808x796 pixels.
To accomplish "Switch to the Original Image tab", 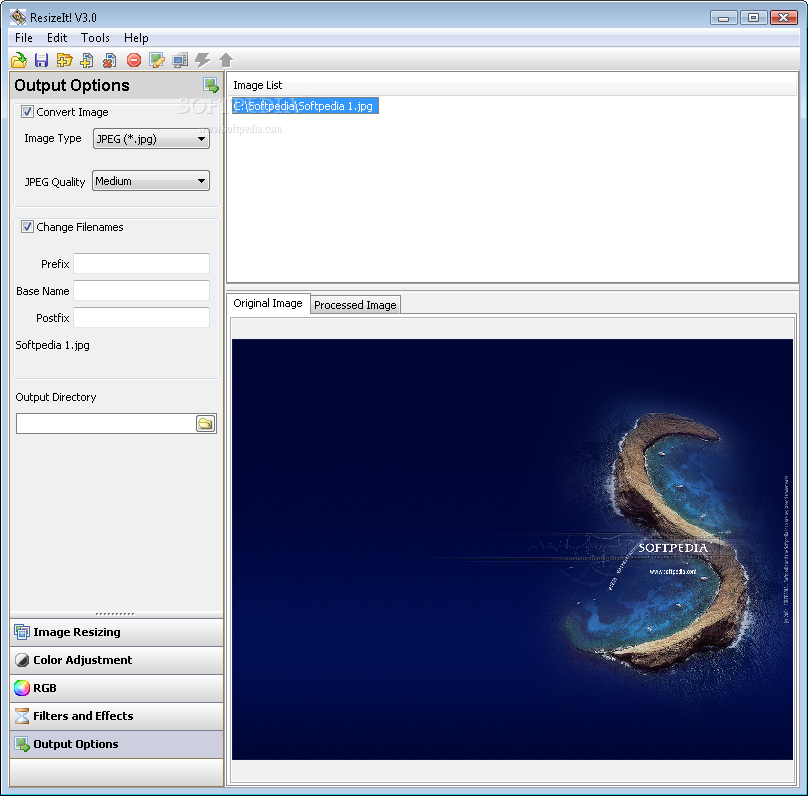I will pyautogui.click(x=268, y=303).
